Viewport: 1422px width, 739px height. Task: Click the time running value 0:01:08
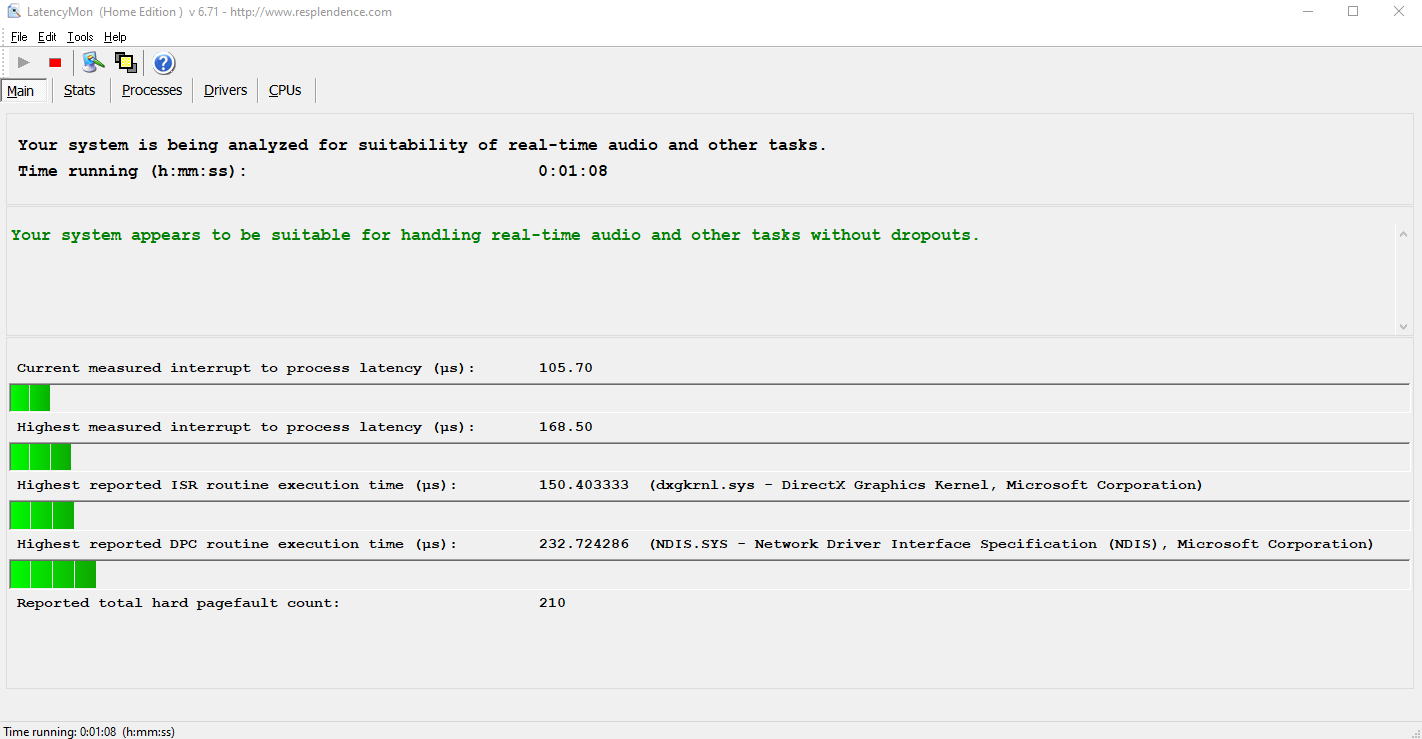(x=573, y=171)
